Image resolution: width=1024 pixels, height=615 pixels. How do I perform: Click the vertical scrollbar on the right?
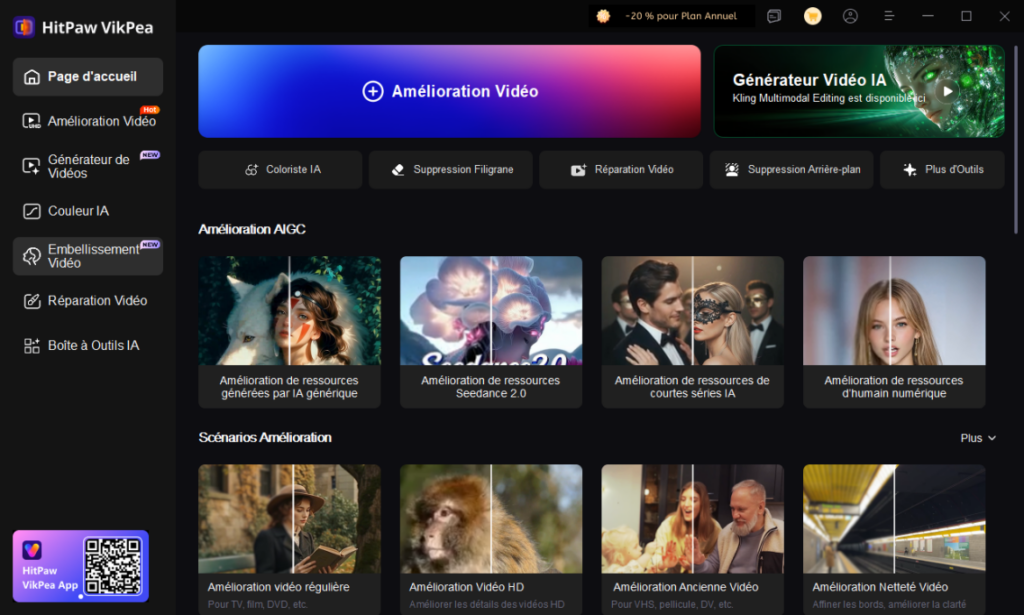click(x=1016, y=140)
